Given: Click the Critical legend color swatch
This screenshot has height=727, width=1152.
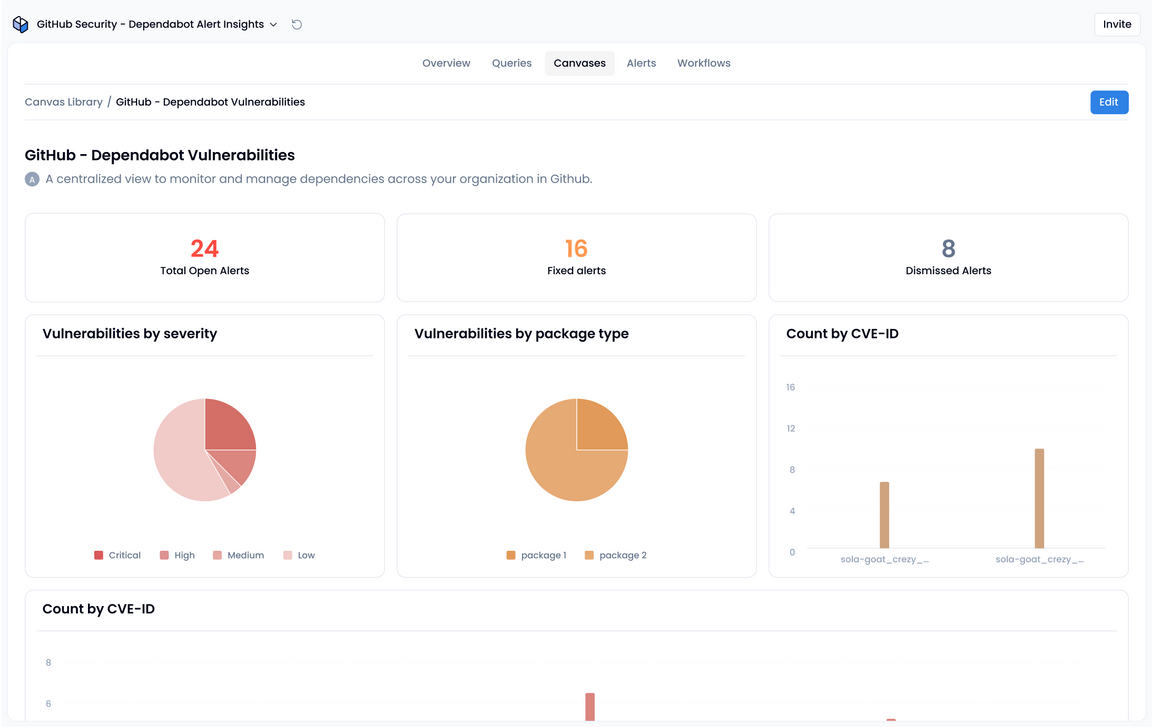Looking at the screenshot, I should pyautogui.click(x=98, y=555).
